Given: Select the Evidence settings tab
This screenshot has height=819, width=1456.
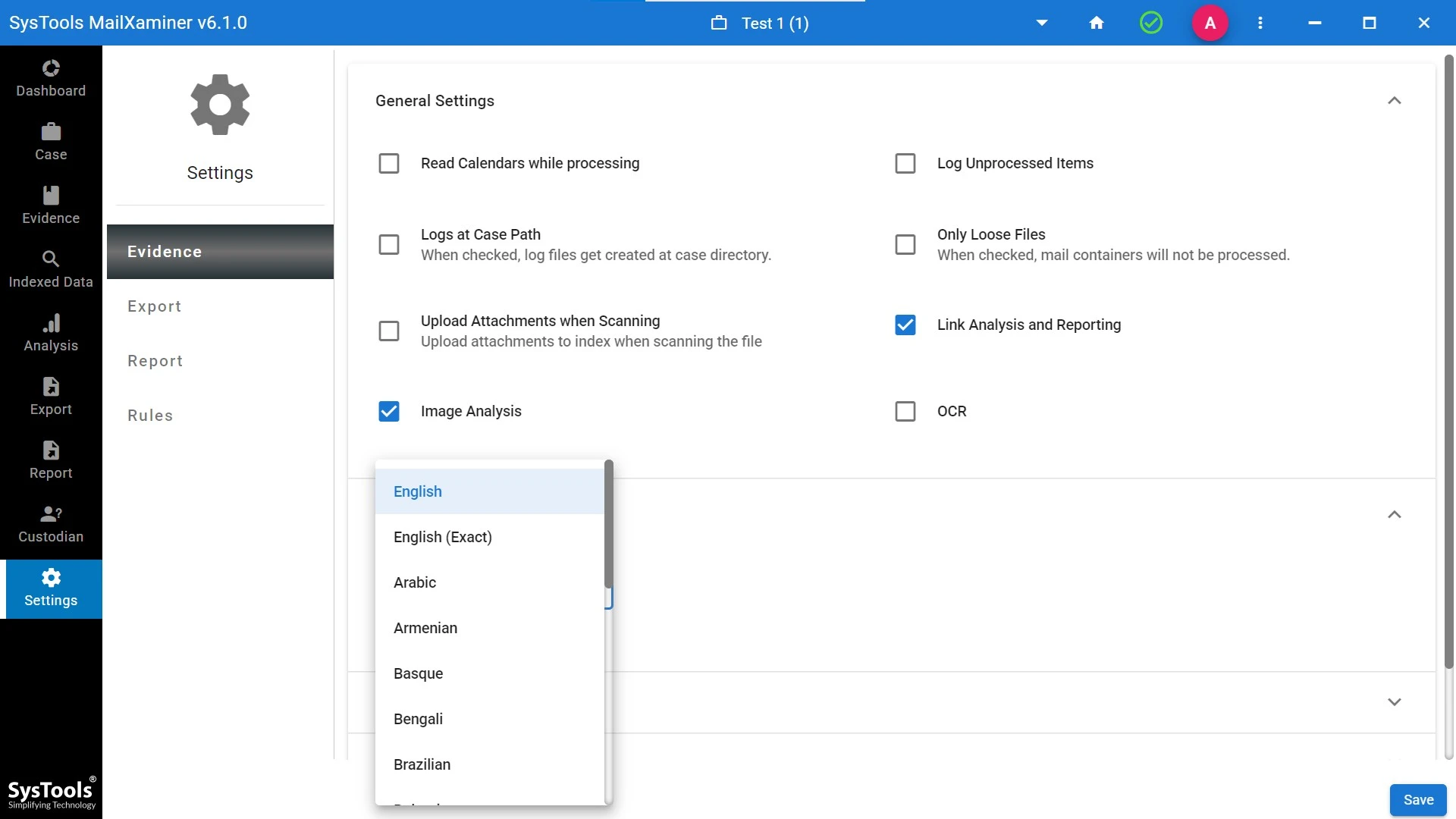Looking at the screenshot, I should coord(220,252).
